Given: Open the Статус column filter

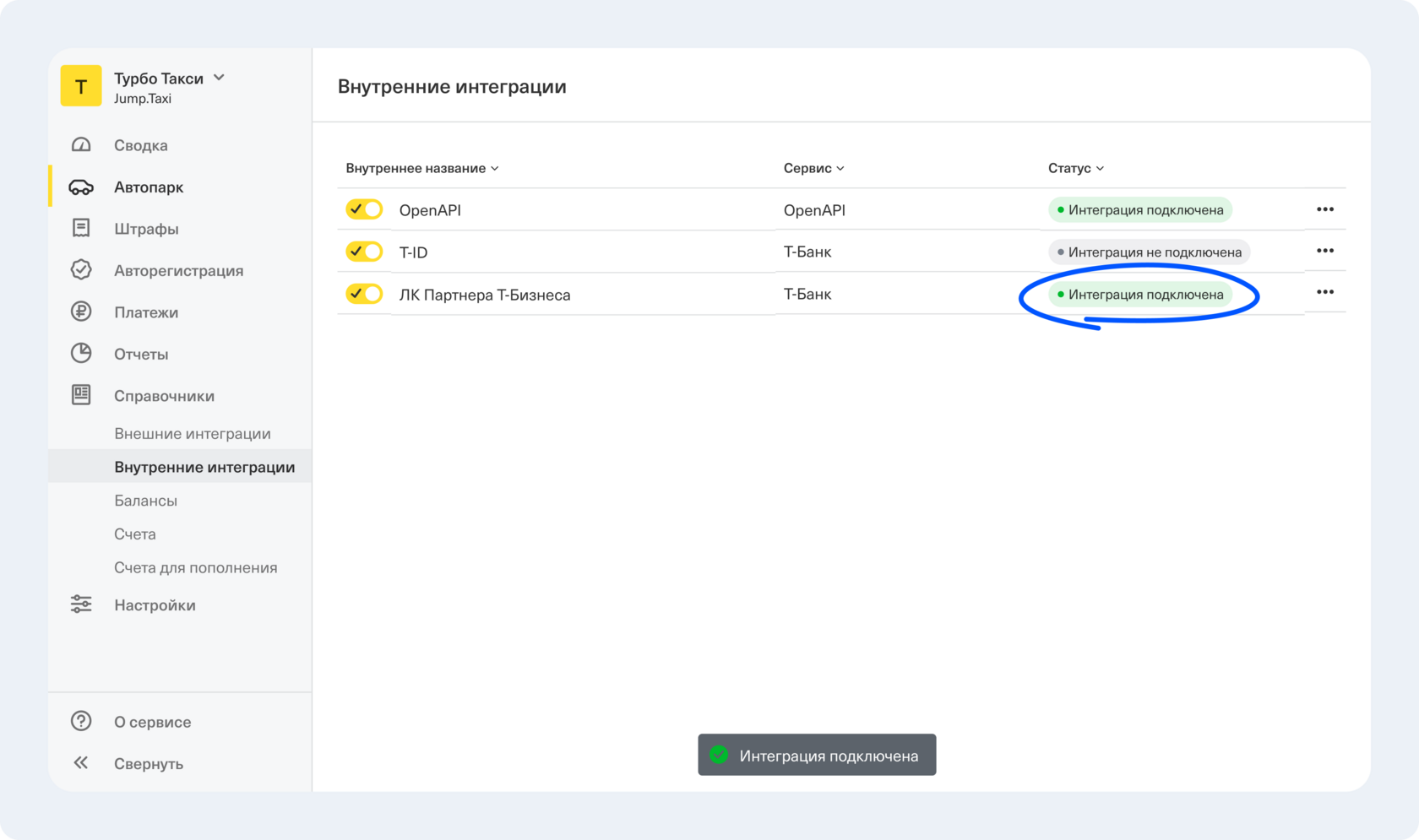Looking at the screenshot, I should click(x=1075, y=168).
